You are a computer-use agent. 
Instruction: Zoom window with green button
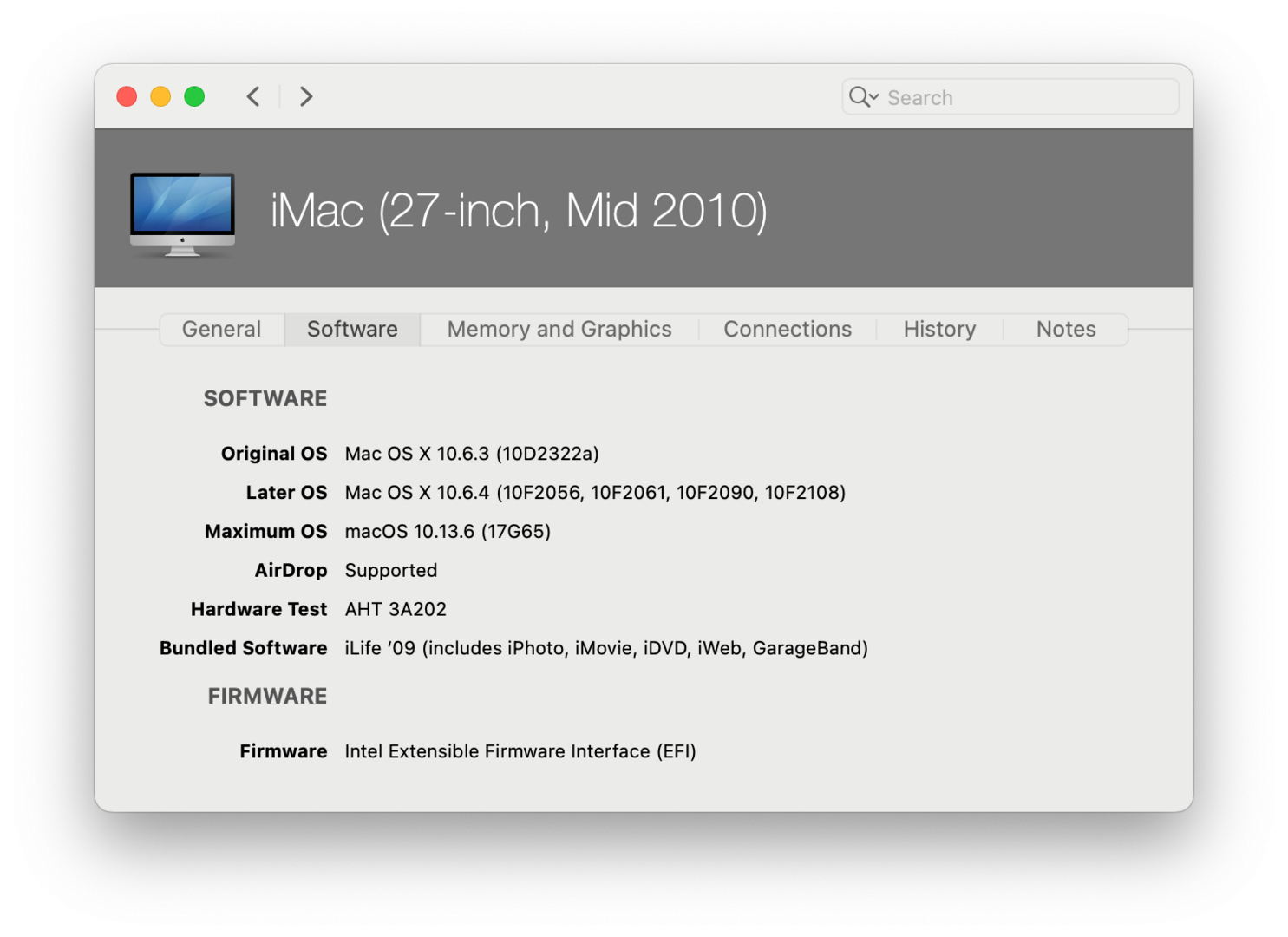pyautogui.click(x=194, y=96)
